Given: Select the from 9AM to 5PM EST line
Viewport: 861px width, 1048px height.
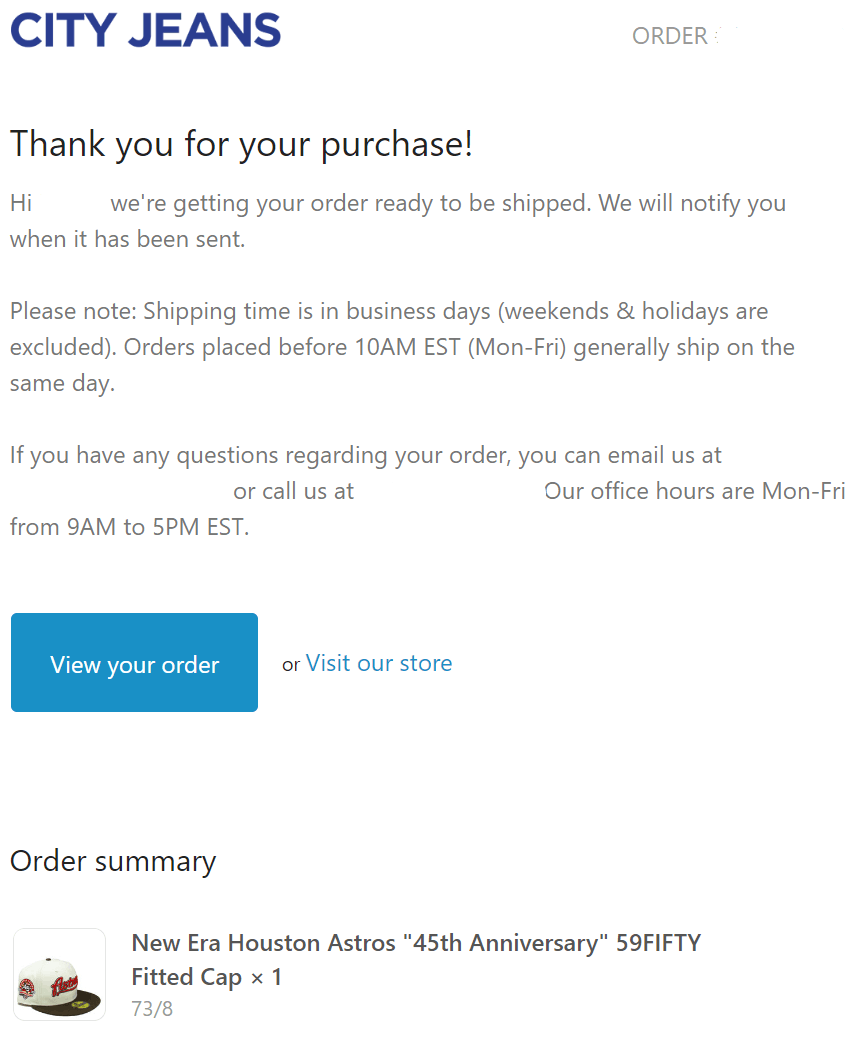Looking at the screenshot, I should click(x=130, y=527).
